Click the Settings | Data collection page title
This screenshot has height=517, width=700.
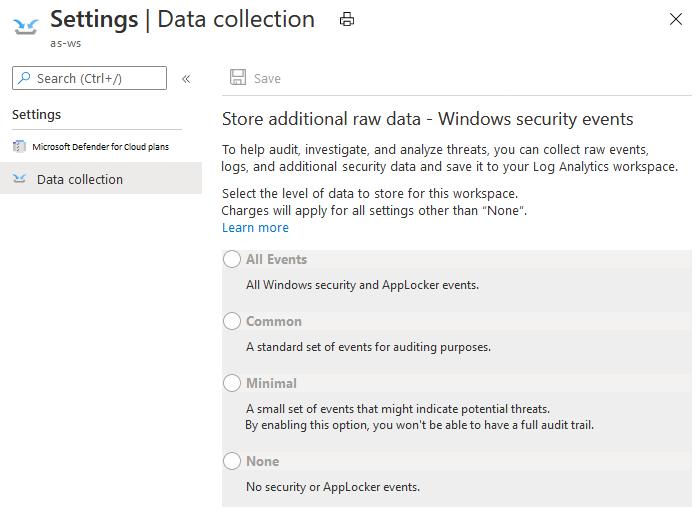(x=182, y=19)
